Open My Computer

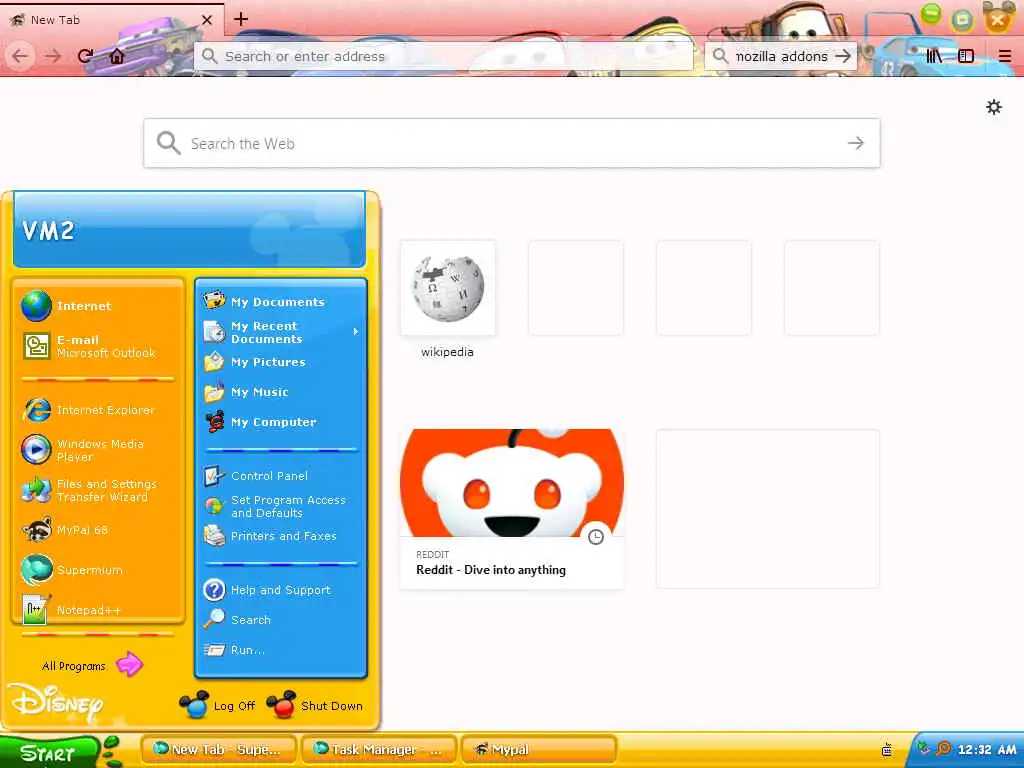[281, 422]
